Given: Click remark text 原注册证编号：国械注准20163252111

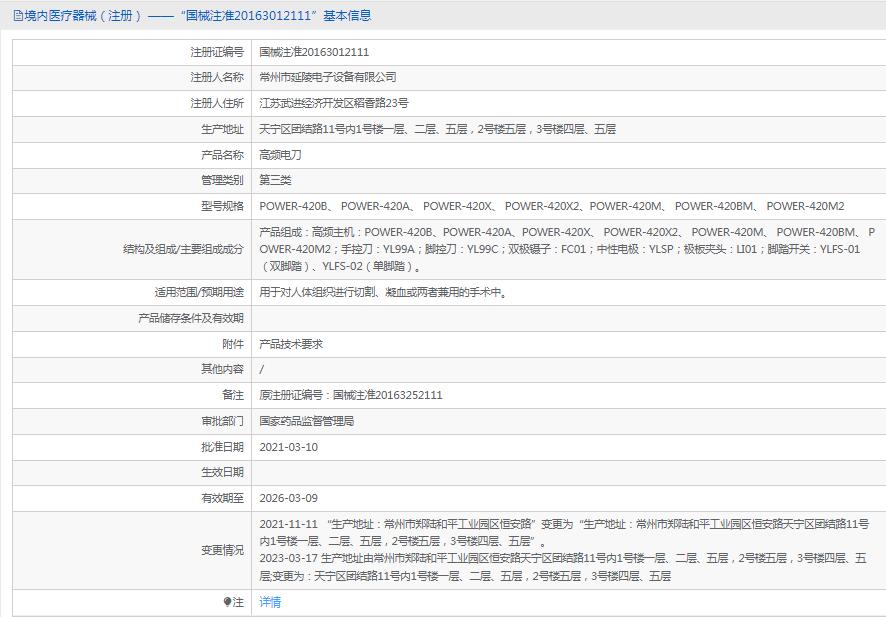Looking at the screenshot, I should [x=351, y=395].
